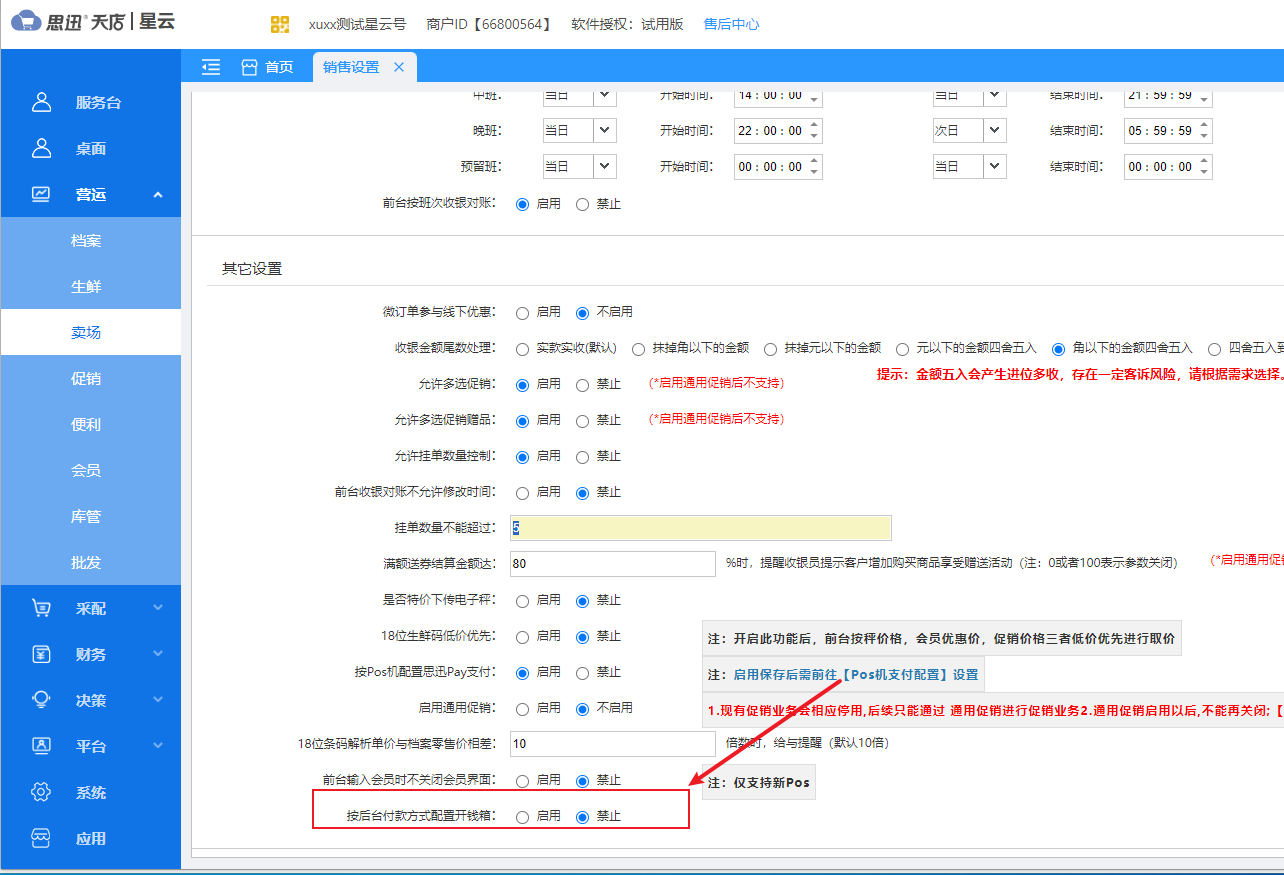Choose 实款实收(默认) rounding option
The width and height of the screenshot is (1284, 875).
(522, 348)
